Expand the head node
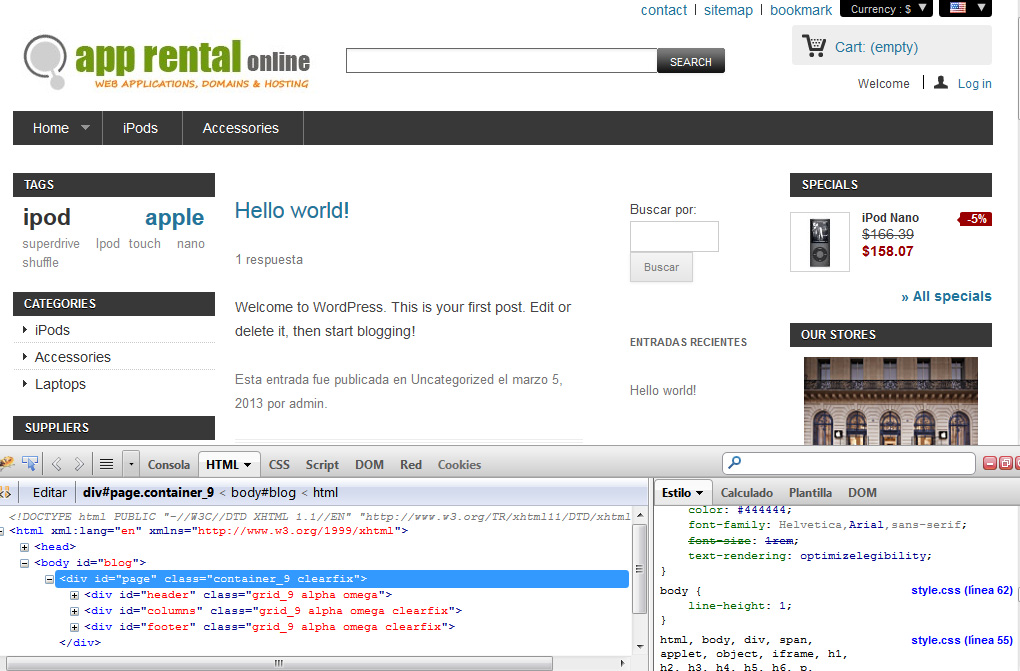Viewport: 1020px width, 671px height. [25, 547]
